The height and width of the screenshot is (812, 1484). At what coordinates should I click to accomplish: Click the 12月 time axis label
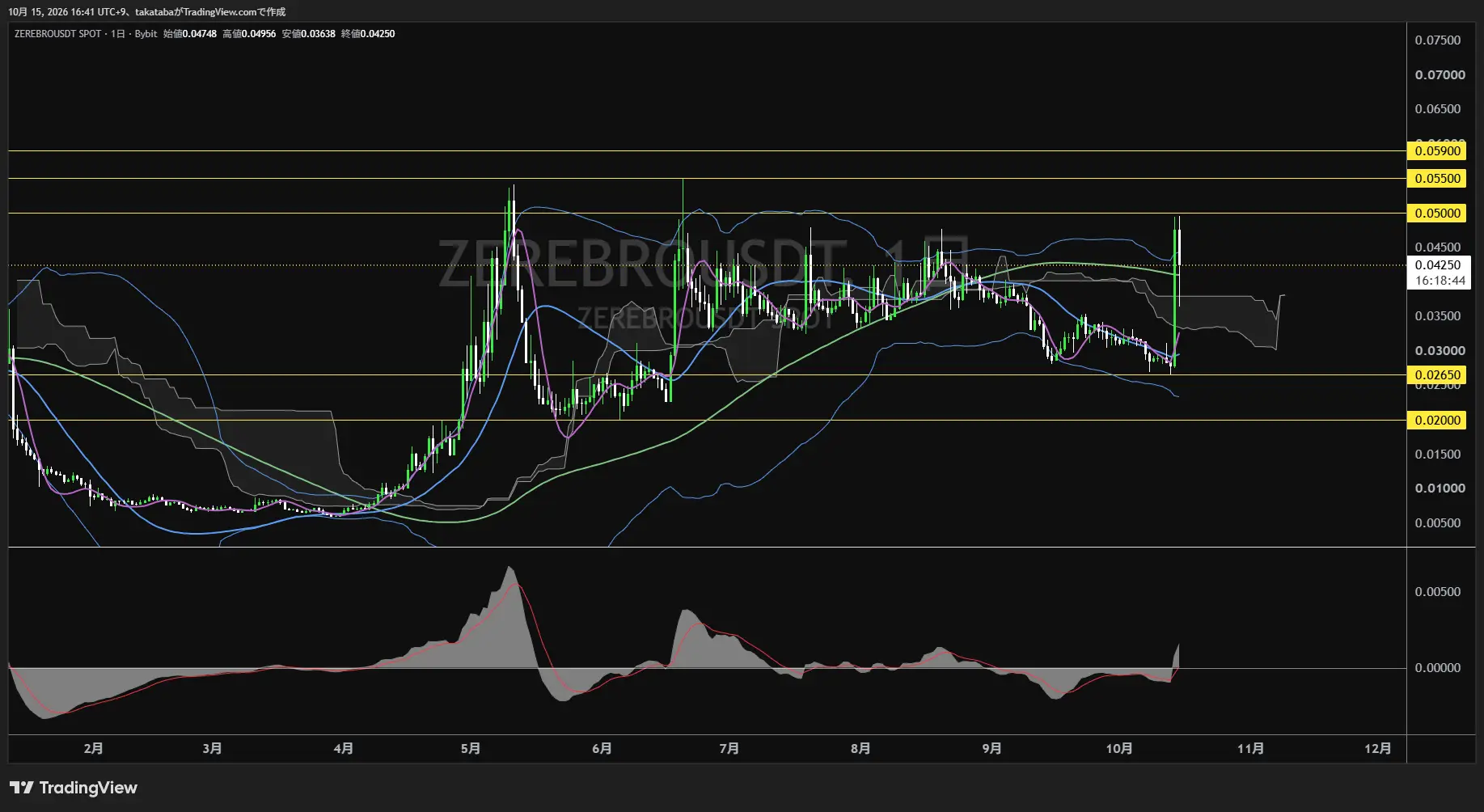1378,749
